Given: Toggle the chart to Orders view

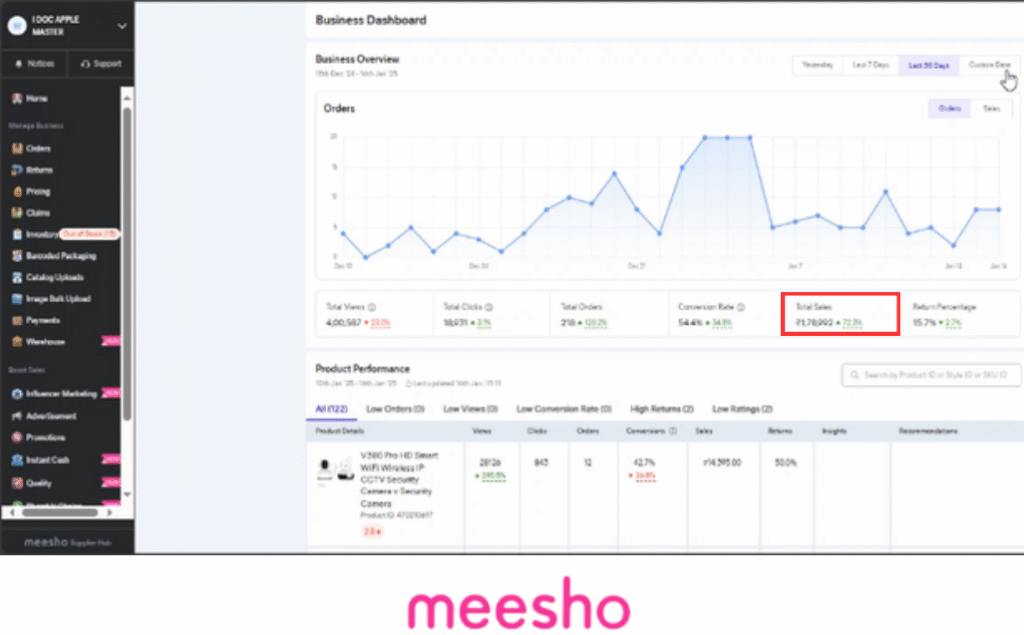Looking at the screenshot, I should [x=950, y=108].
